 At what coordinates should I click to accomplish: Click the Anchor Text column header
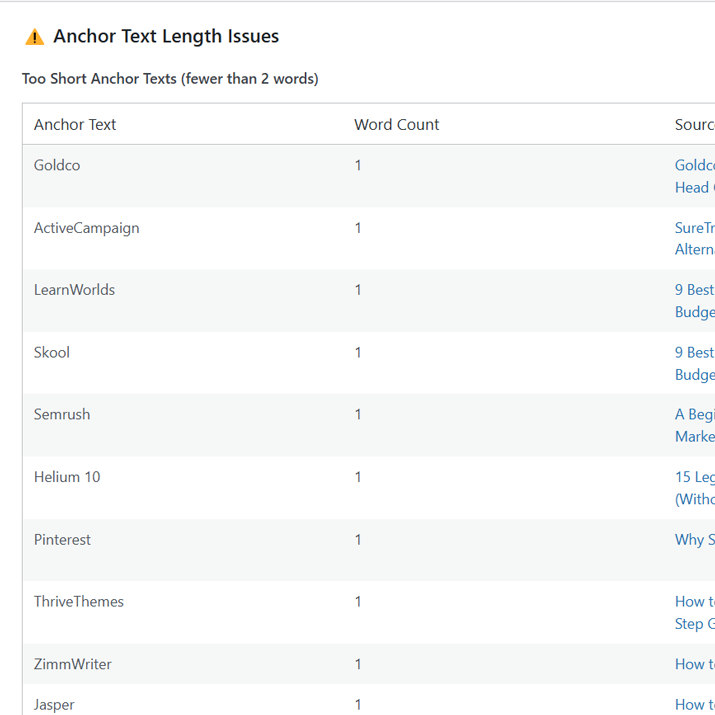pyautogui.click(x=75, y=124)
